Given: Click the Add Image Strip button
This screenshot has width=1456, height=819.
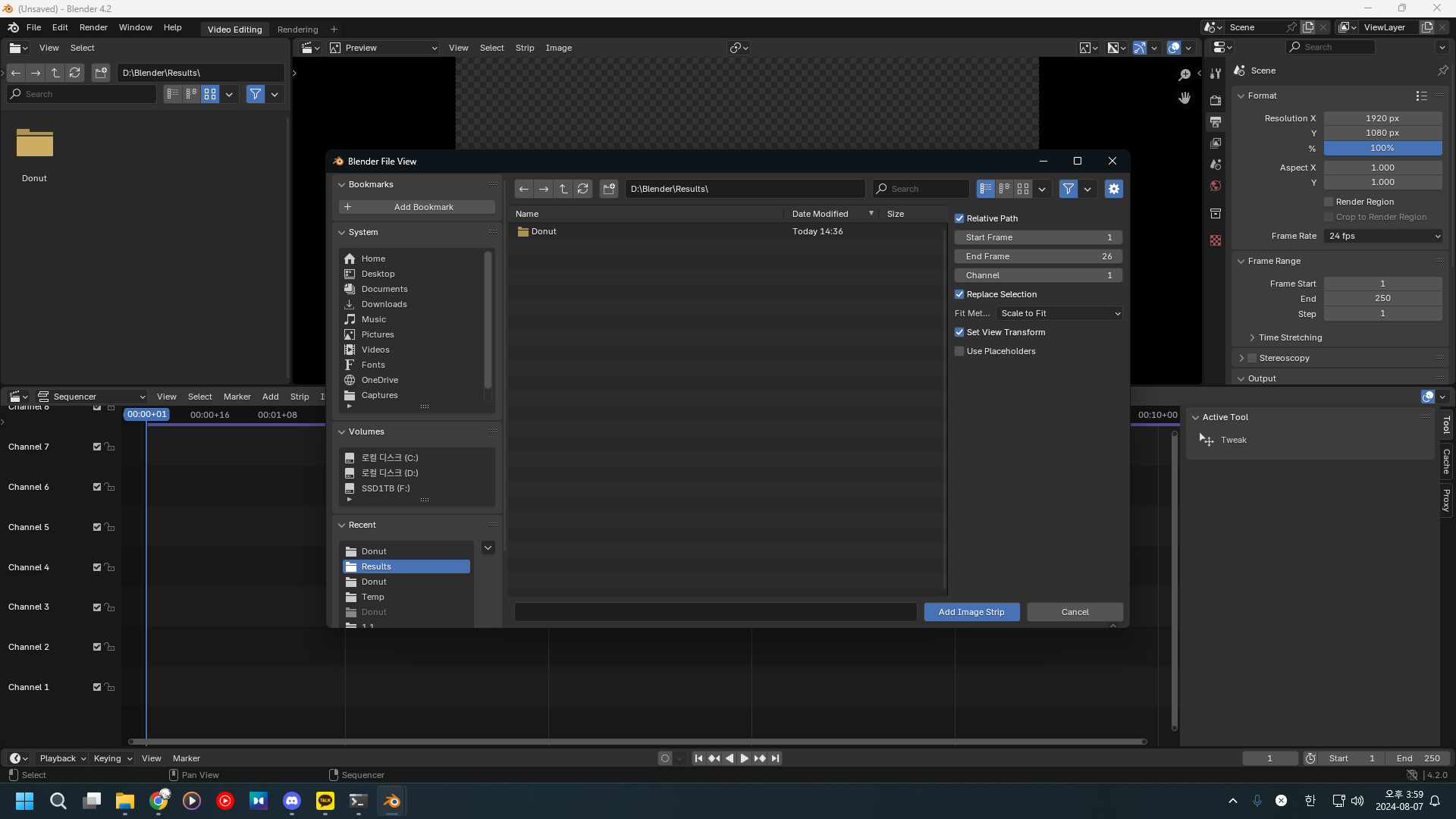Looking at the screenshot, I should [971, 612].
